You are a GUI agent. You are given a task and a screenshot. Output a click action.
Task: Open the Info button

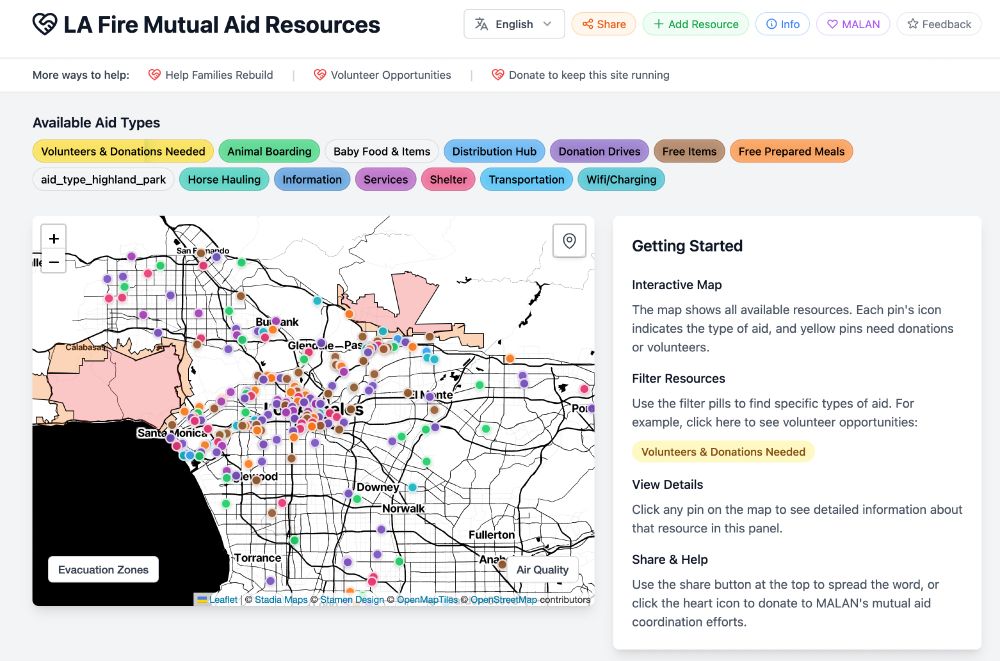pyautogui.click(x=783, y=24)
